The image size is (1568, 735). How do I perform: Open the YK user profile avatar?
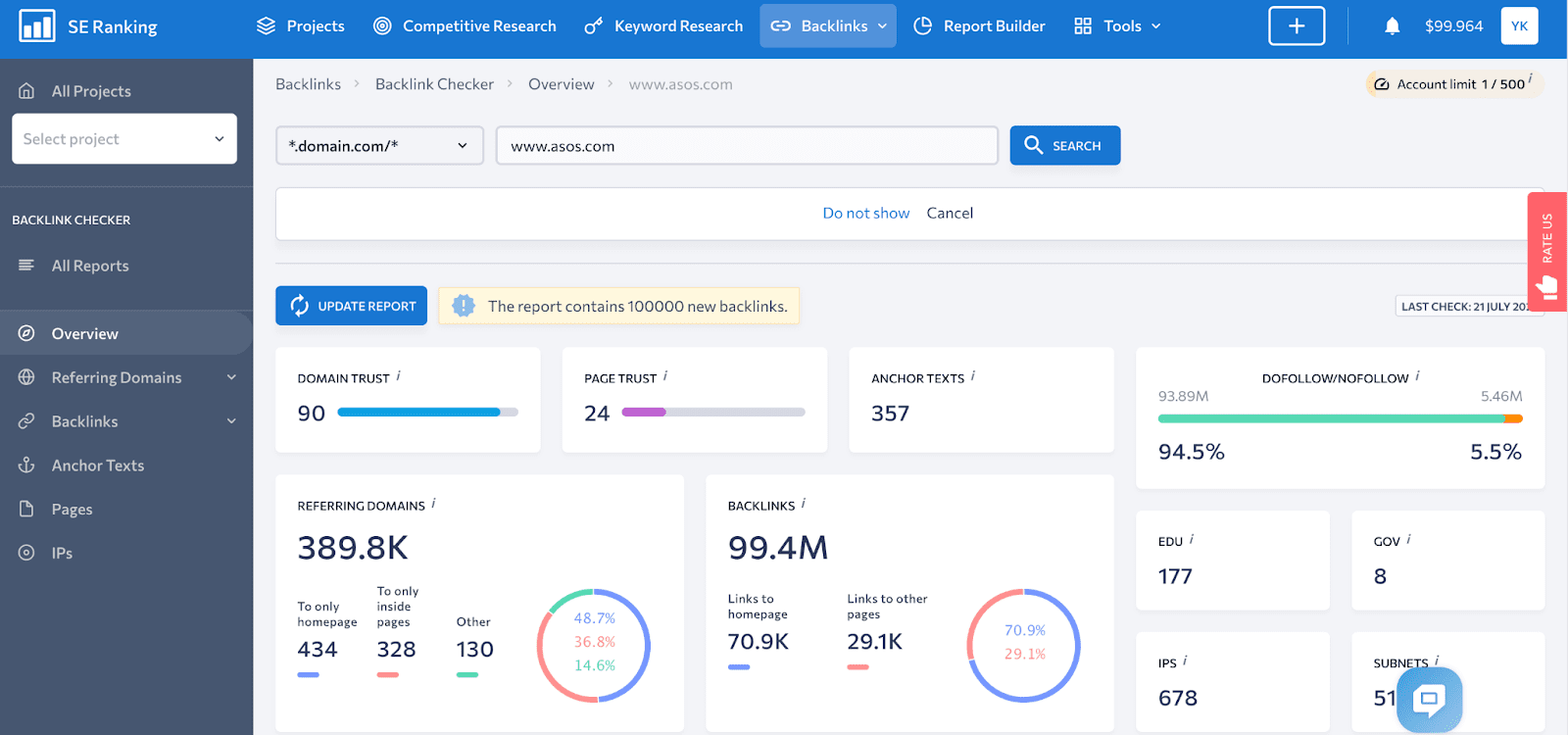pyautogui.click(x=1519, y=26)
